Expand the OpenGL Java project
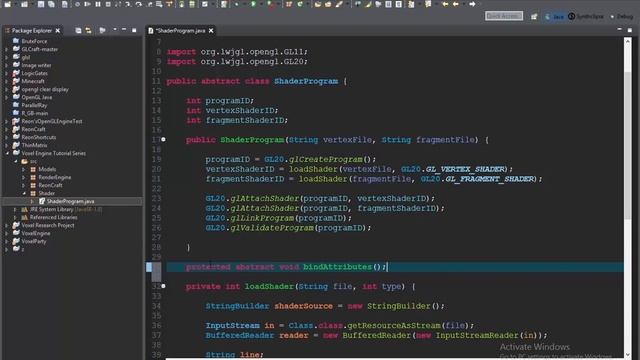This screenshot has width=640, height=360. tap(7, 97)
